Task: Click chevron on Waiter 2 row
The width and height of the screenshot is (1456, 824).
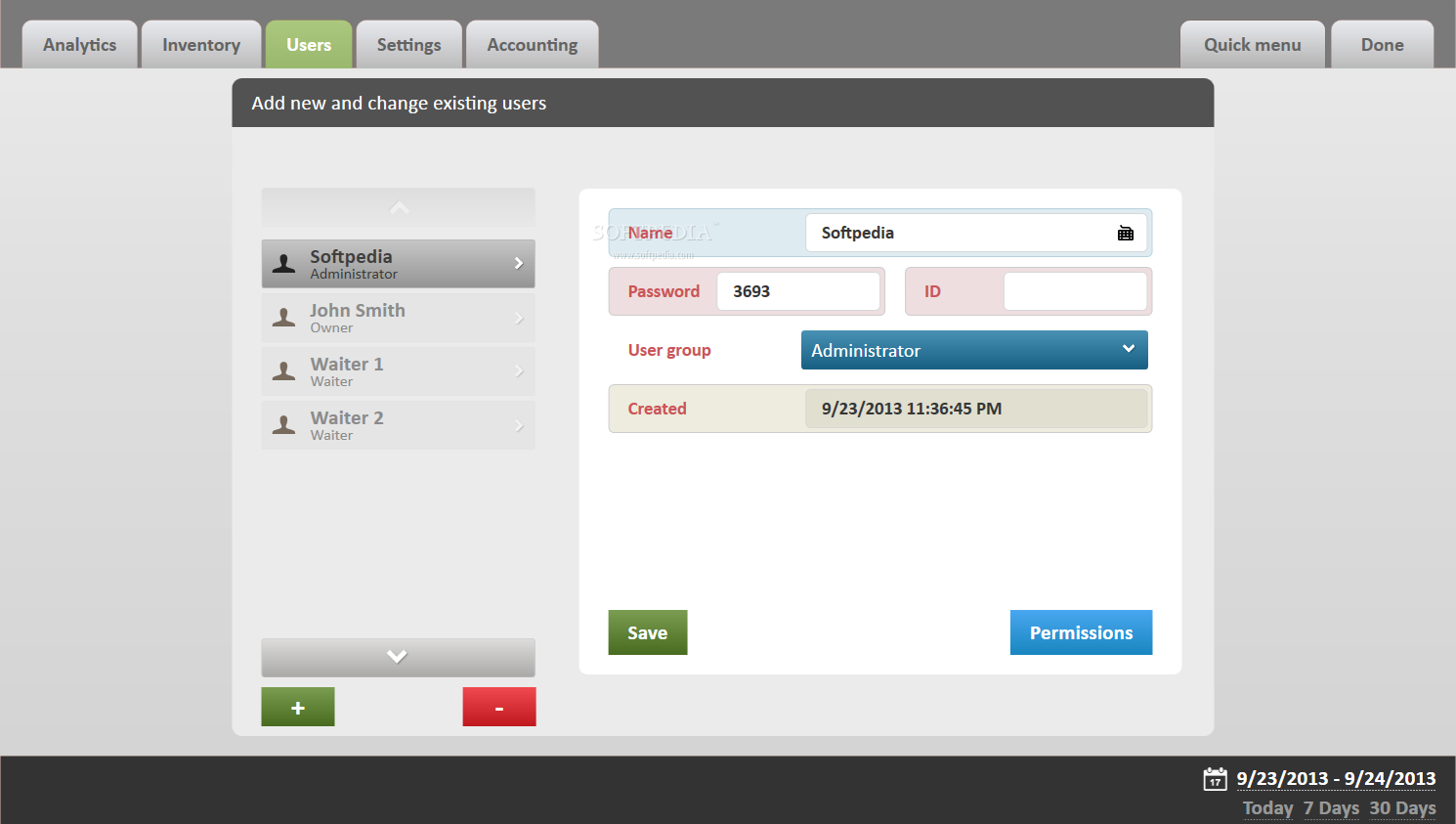Action: coord(519,425)
